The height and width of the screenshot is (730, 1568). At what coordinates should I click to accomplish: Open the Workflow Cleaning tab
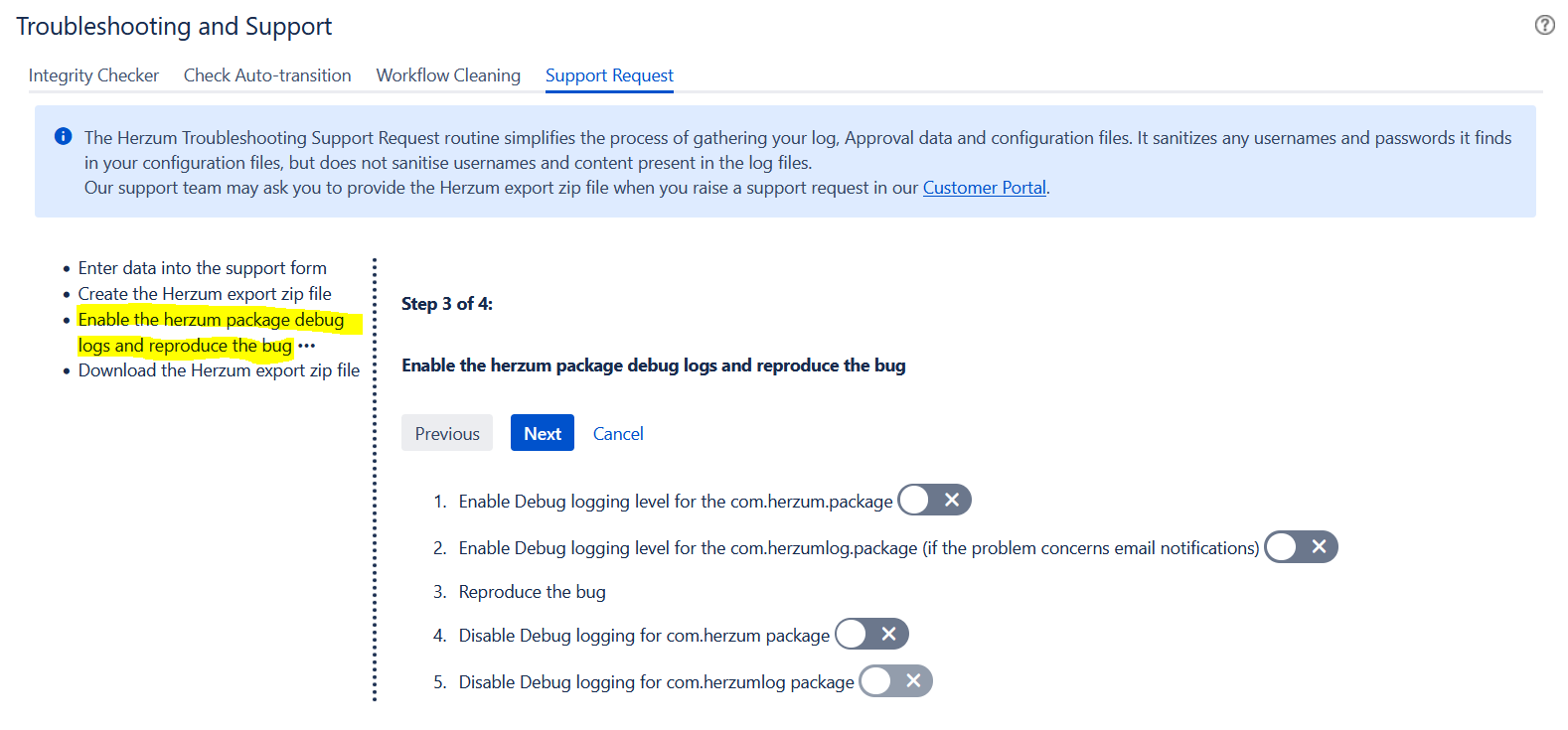448,75
